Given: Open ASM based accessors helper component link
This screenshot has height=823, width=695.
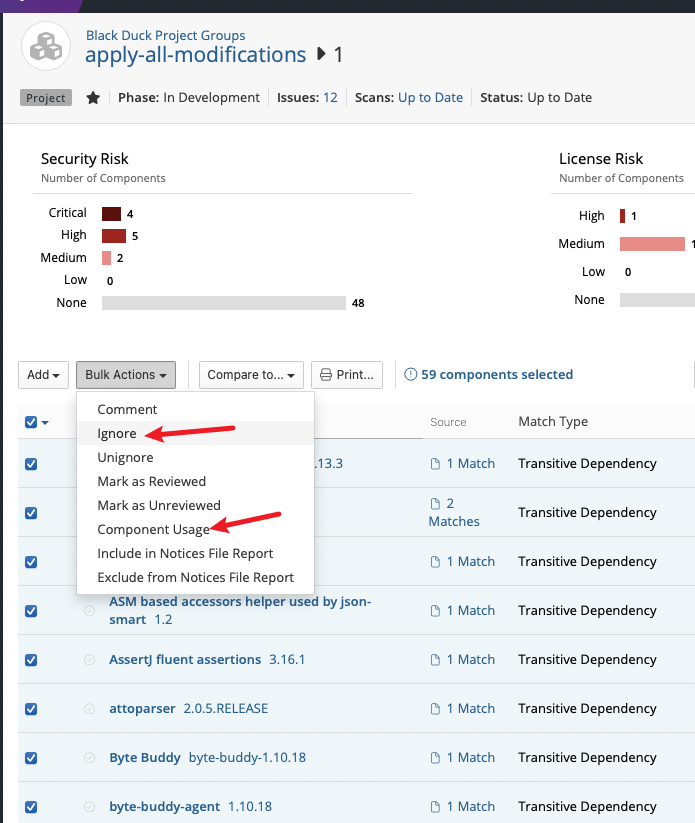Looking at the screenshot, I should 240,610.
